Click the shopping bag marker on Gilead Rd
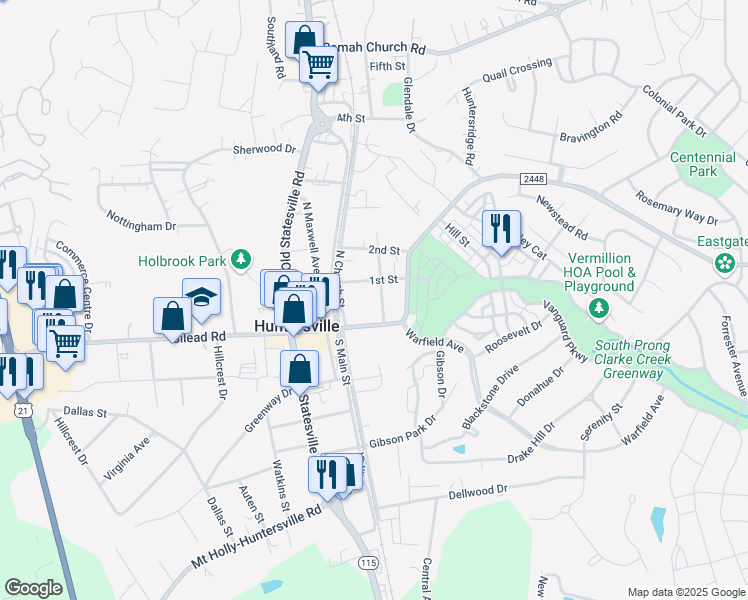748x600 pixels. tap(173, 317)
